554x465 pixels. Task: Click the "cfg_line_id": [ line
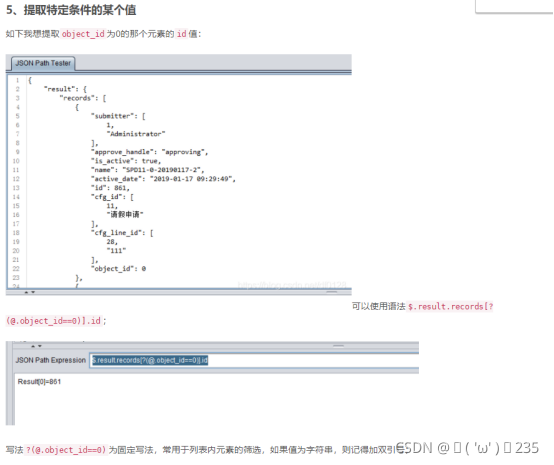[122, 233]
